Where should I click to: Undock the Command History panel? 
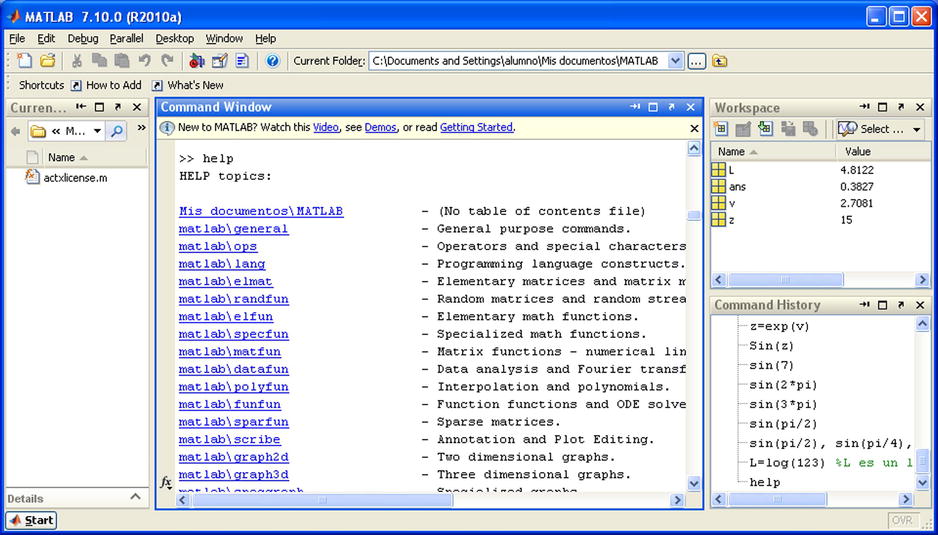902,305
